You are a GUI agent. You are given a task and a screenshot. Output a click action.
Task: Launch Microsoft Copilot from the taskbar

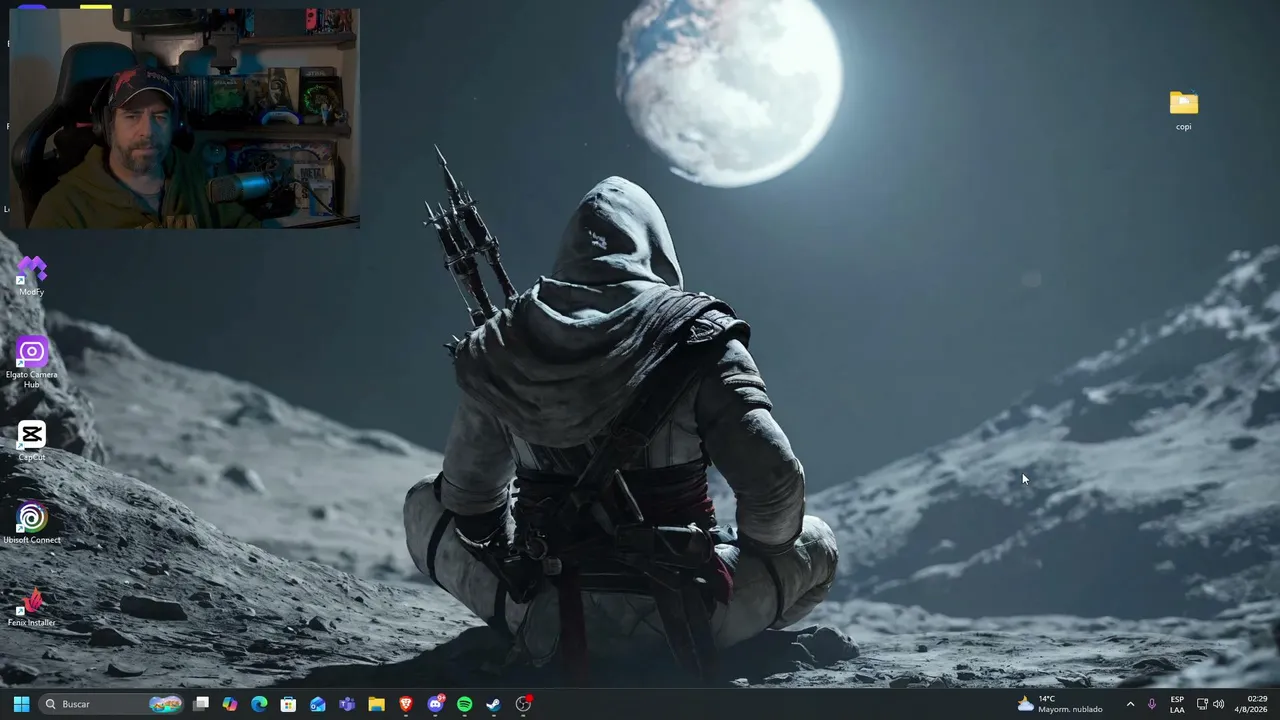point(230,704)
